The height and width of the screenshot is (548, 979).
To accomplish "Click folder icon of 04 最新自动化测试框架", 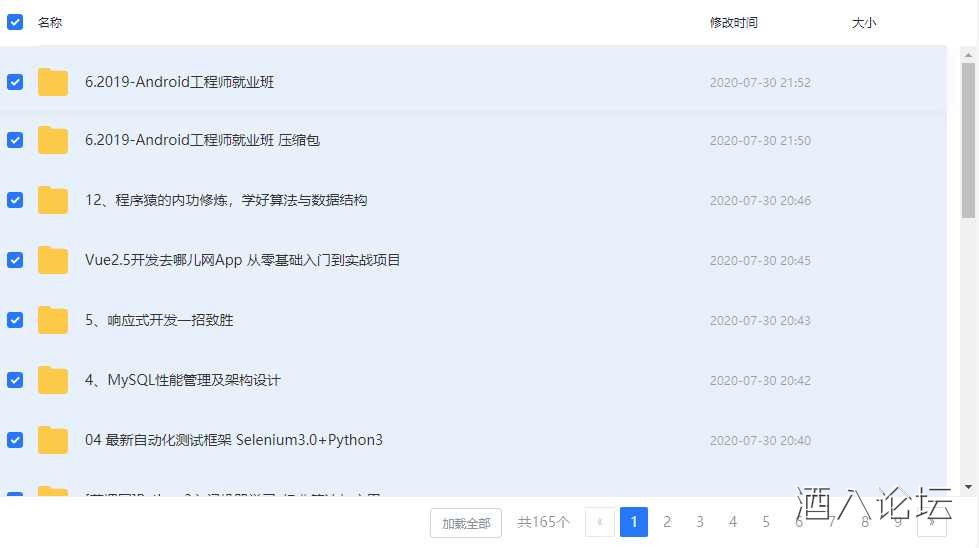I will [52, 439].
